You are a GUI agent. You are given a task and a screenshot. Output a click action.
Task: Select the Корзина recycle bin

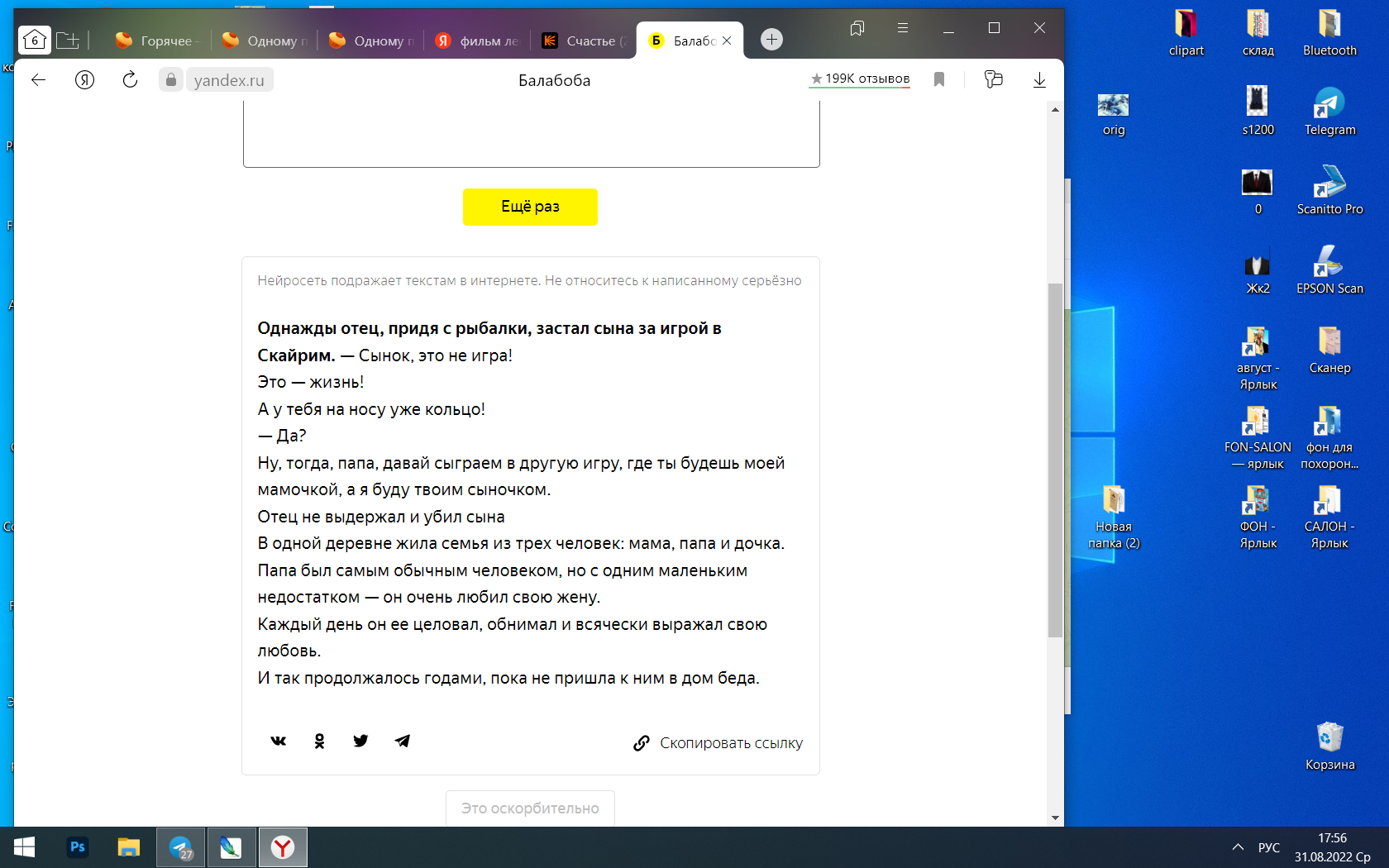tap(1329, 747)
